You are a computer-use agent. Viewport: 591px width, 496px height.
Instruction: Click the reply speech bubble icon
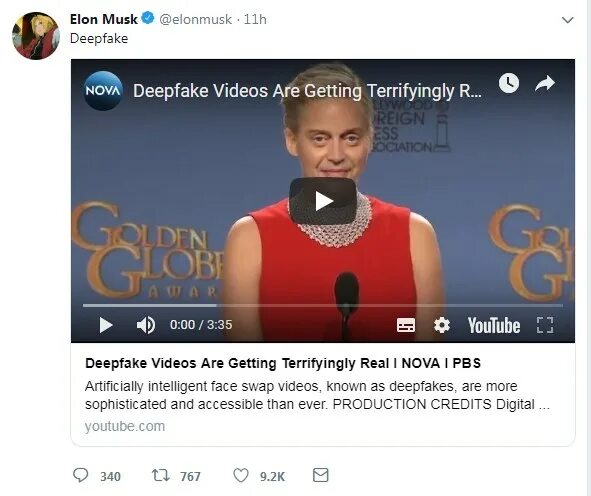[x=80, y=475]
